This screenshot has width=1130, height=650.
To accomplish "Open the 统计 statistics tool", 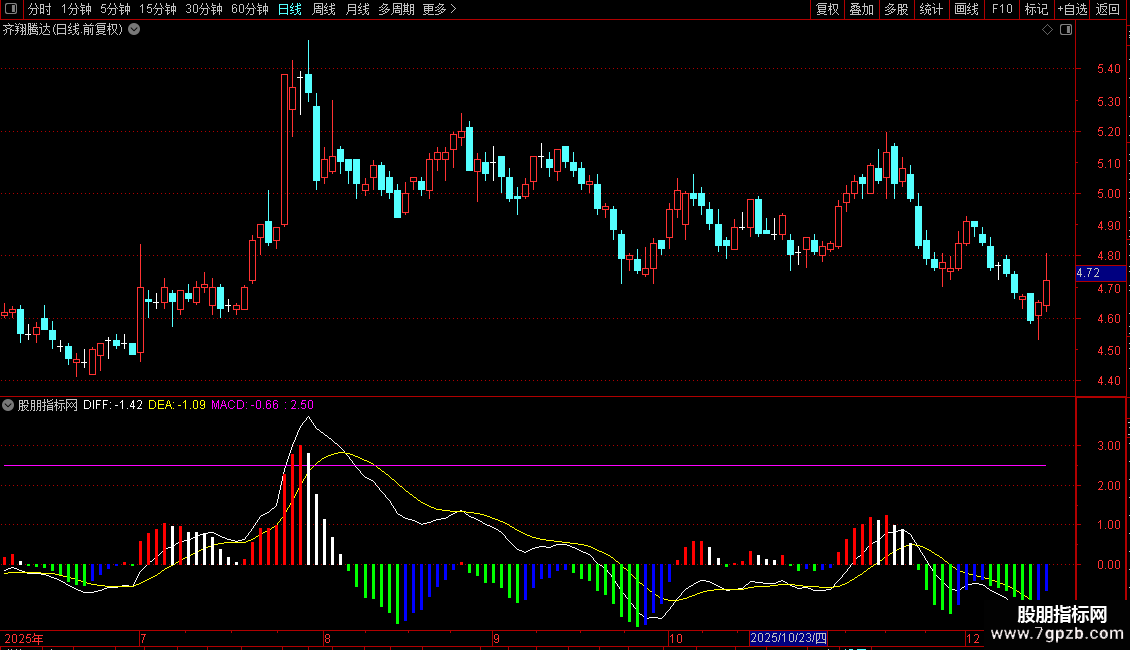I will [x=931, y=9].
